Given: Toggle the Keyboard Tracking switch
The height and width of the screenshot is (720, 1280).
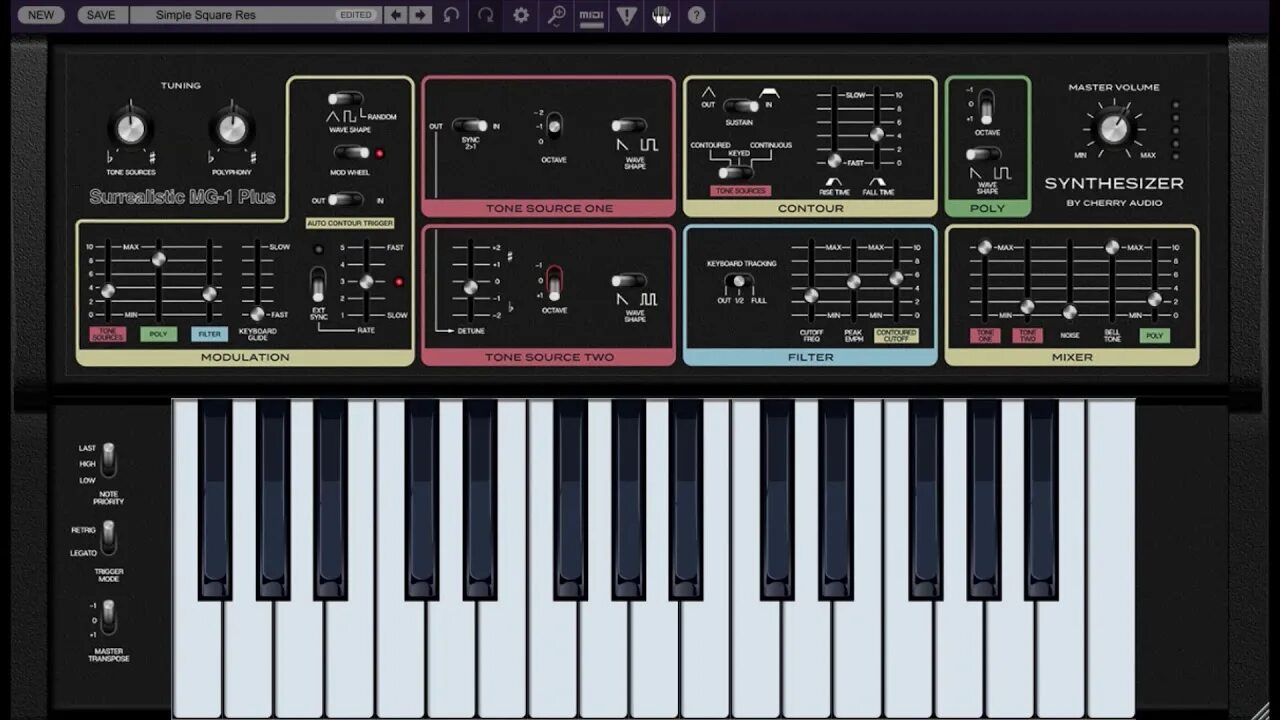Looking at the screenshot, I should (x=741, y=282).
